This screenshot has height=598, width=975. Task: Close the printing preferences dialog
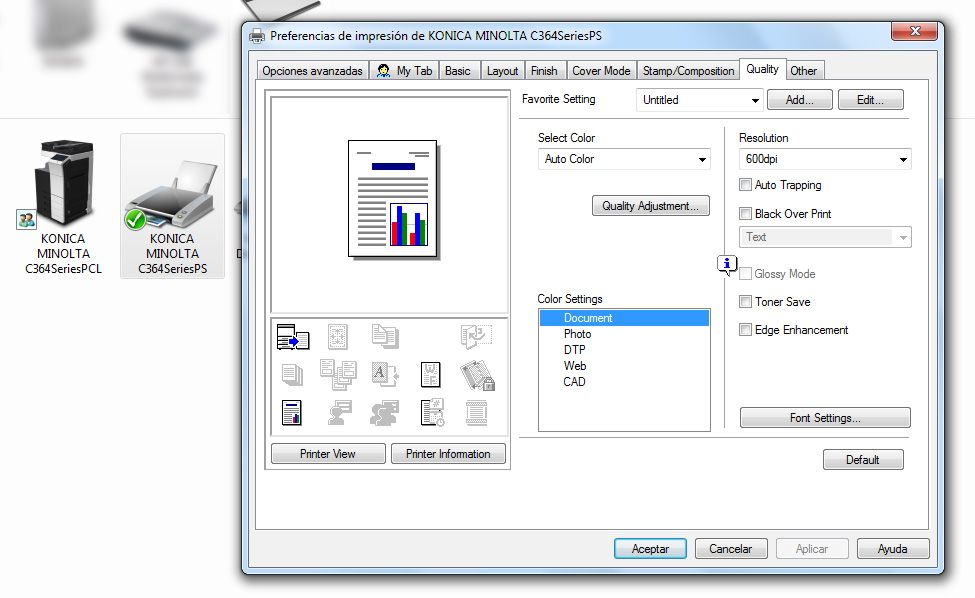click(x=914, y=31)
